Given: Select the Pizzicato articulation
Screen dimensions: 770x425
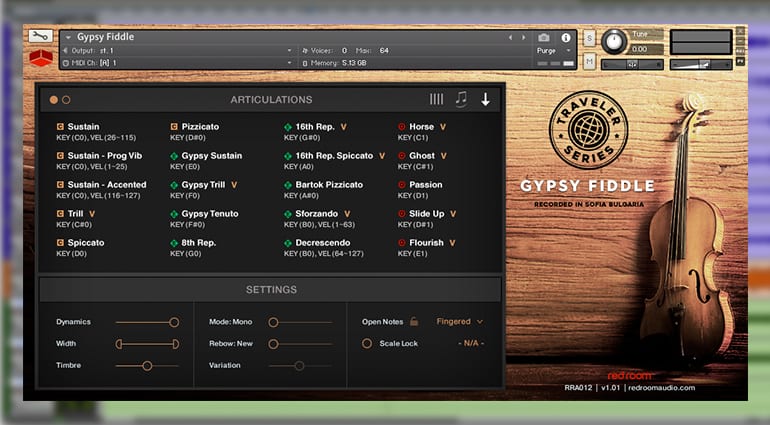Looking at the screenshot, I should coord(200,127).
